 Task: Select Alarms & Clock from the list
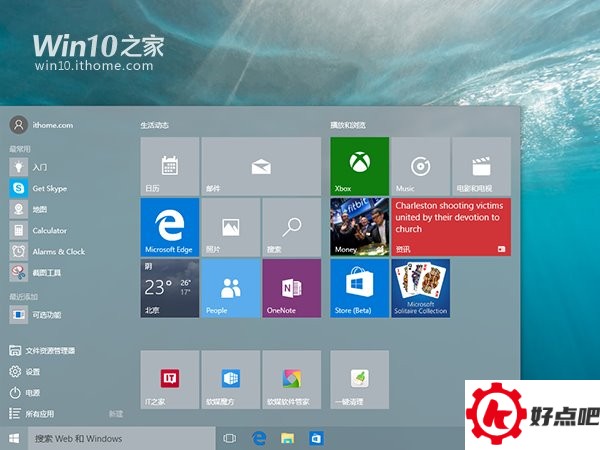[57, 251]
